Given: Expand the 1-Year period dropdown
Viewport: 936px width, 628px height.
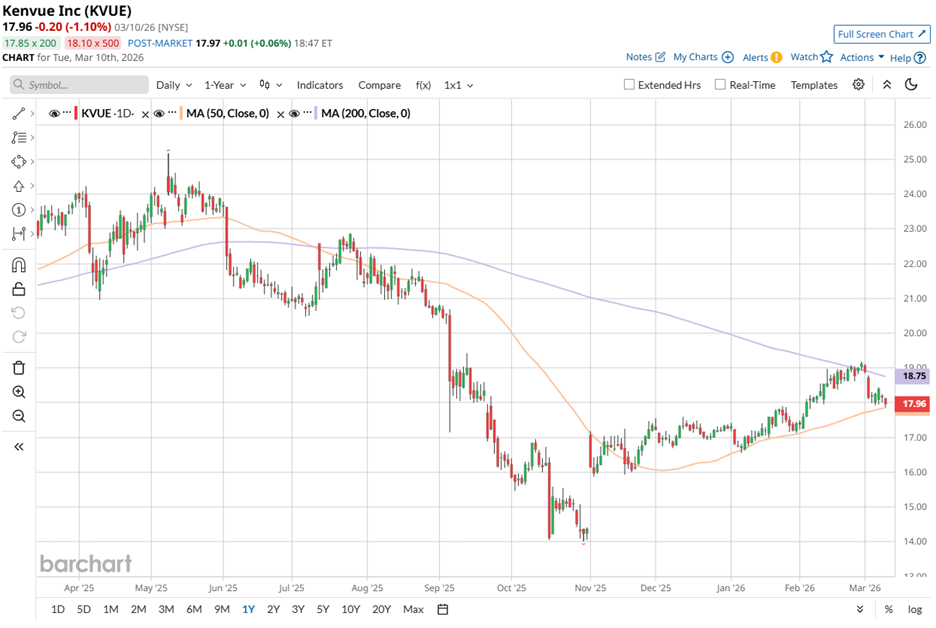Looking at the screenshot, I should point(224,85).
